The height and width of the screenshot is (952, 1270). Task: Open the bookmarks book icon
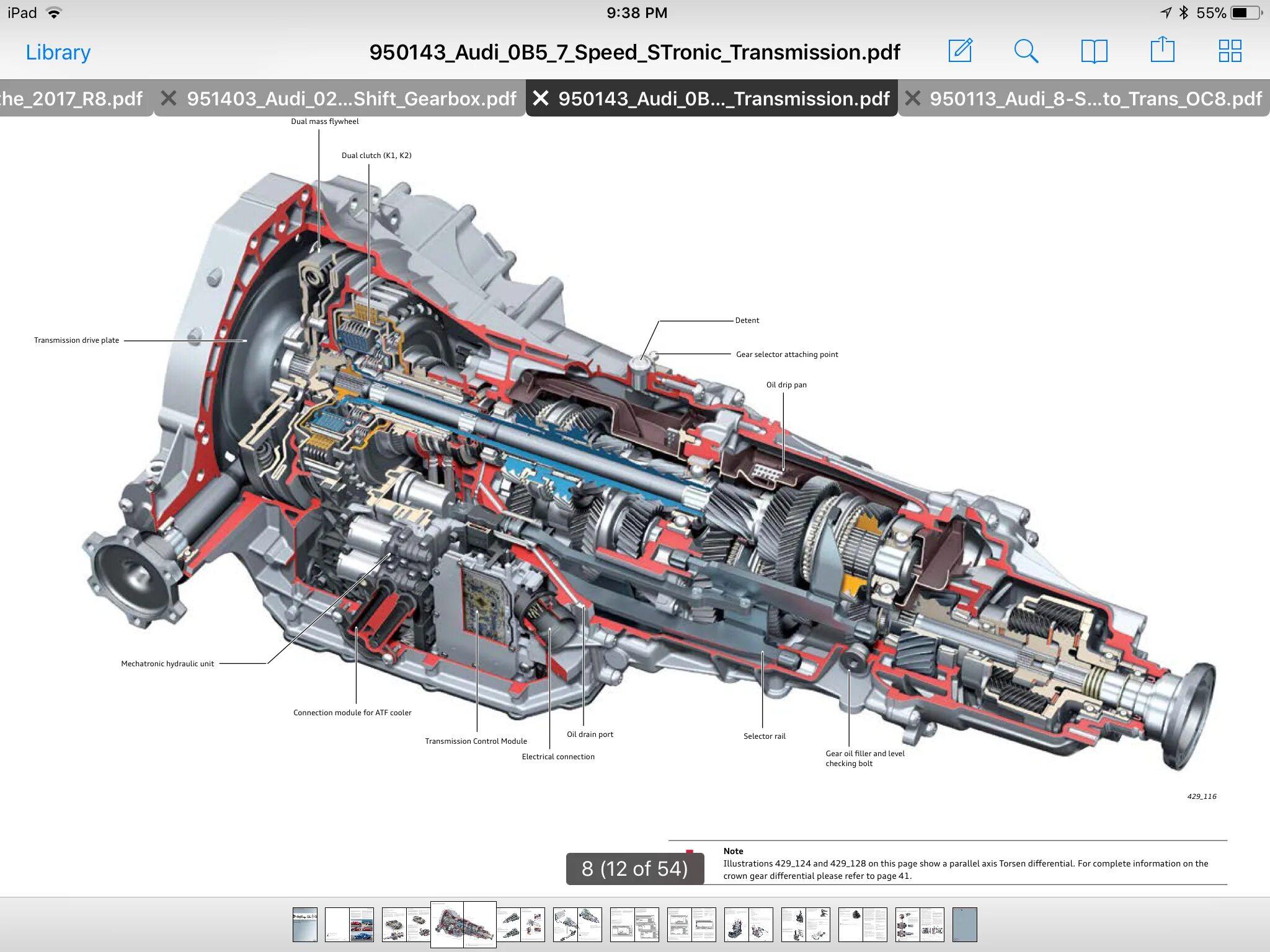click(x=1094, y=51)
